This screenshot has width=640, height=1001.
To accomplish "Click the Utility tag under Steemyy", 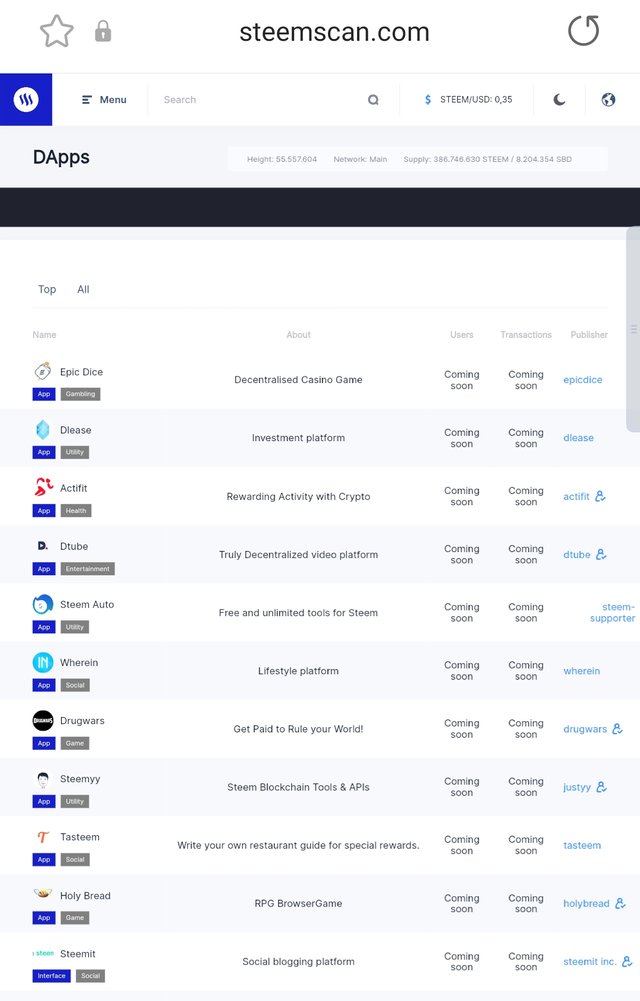I will [x=75, y=801].
